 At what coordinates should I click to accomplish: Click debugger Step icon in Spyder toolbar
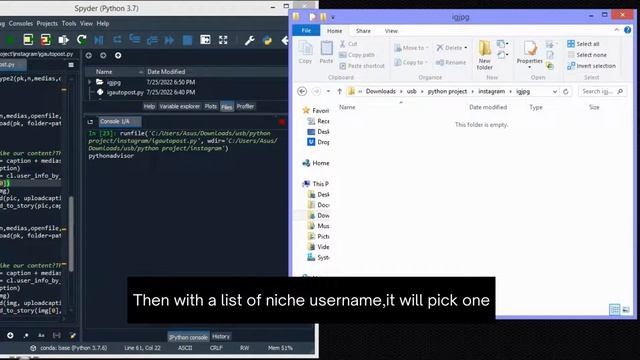point(117,40)
